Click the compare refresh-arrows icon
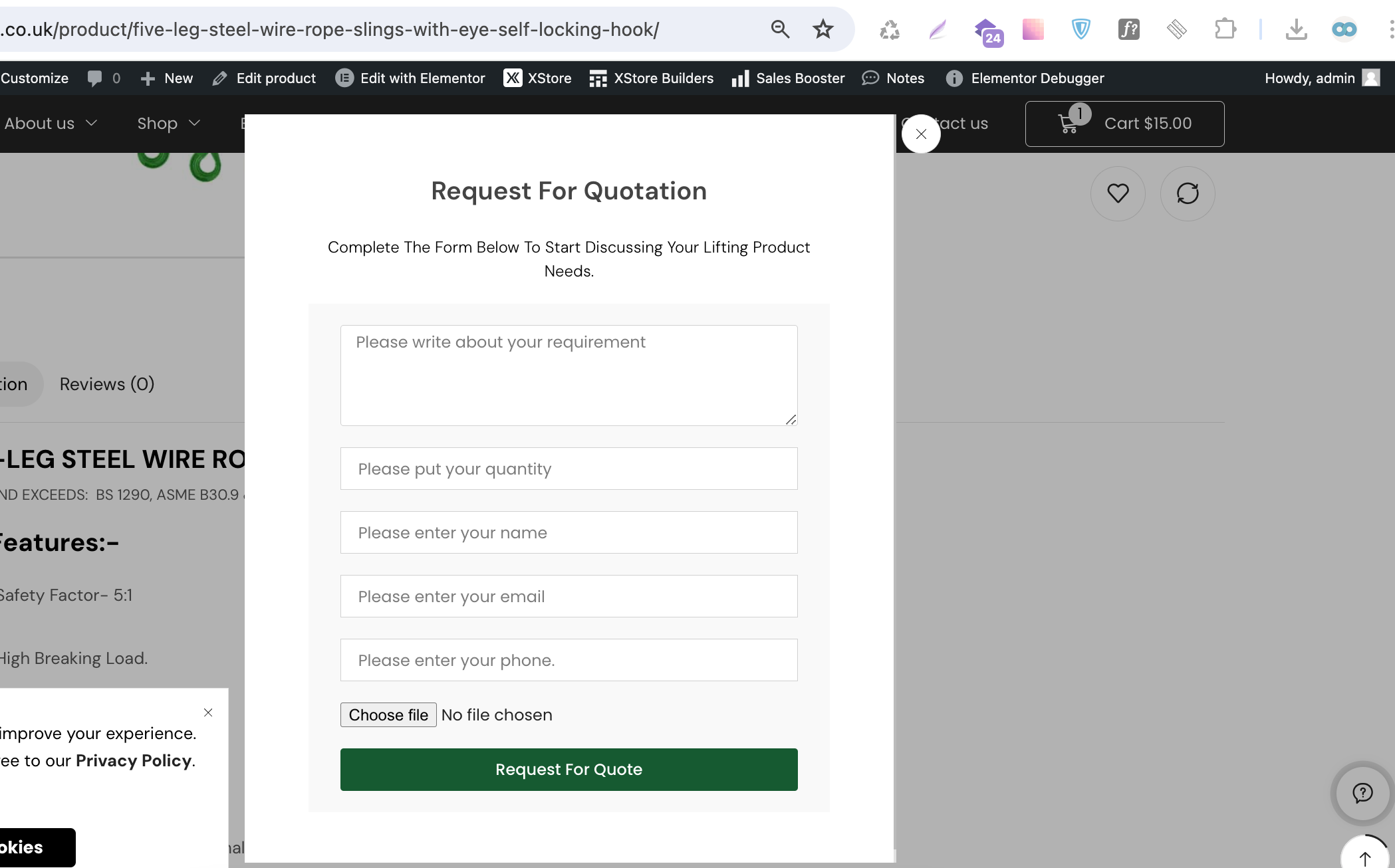The image size is (1395, 868). pos(1188,193)
